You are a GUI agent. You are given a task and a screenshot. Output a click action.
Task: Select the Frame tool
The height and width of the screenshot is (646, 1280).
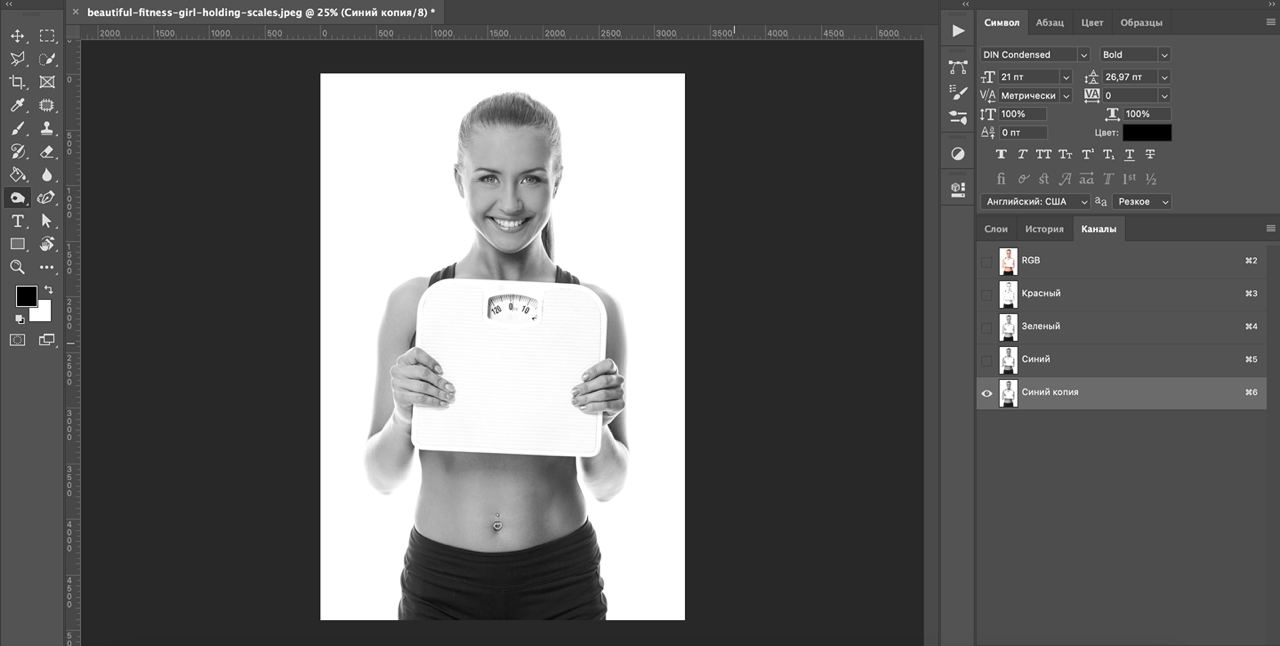tap(47, 82)
